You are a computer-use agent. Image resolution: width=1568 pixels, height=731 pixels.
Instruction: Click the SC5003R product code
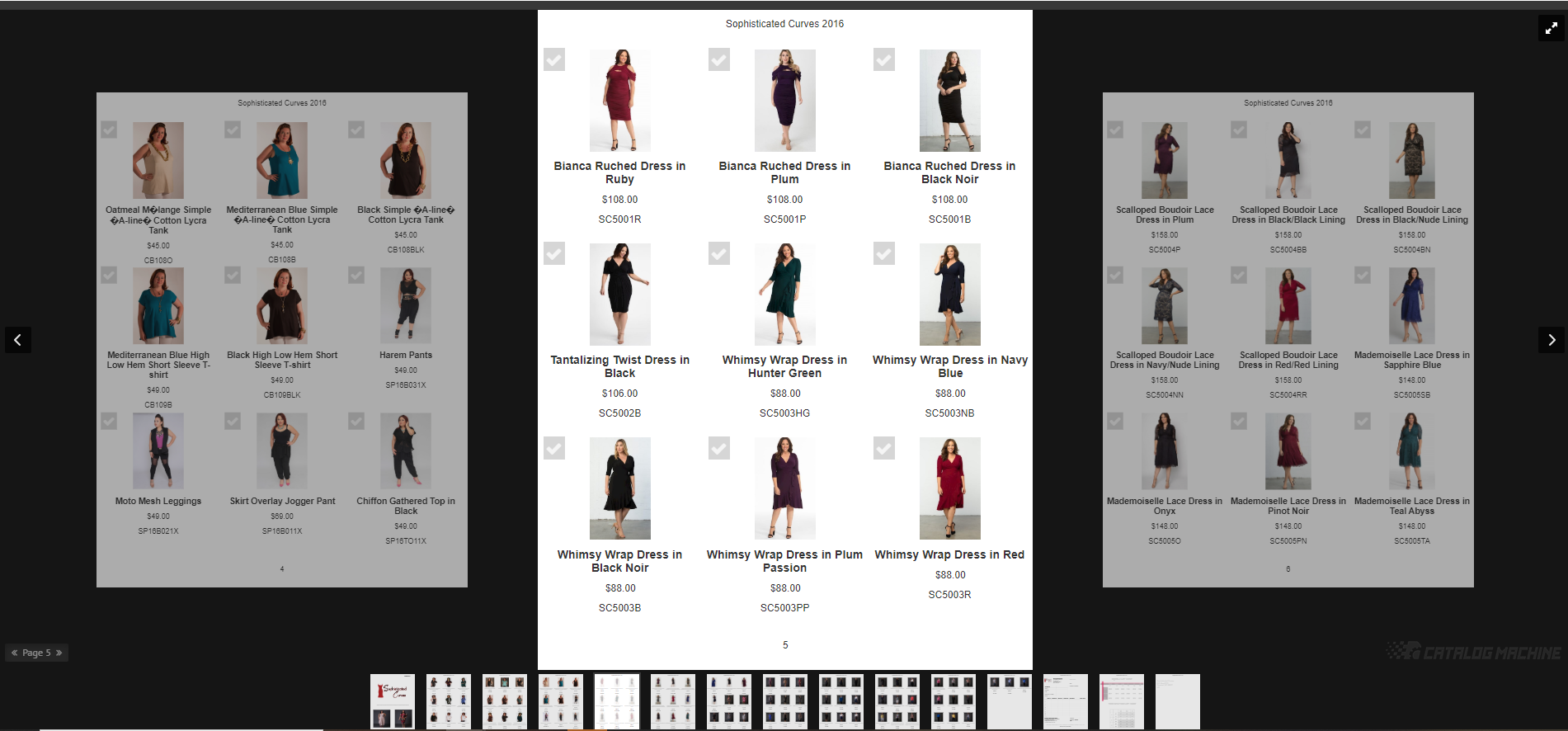coord(950,595)
